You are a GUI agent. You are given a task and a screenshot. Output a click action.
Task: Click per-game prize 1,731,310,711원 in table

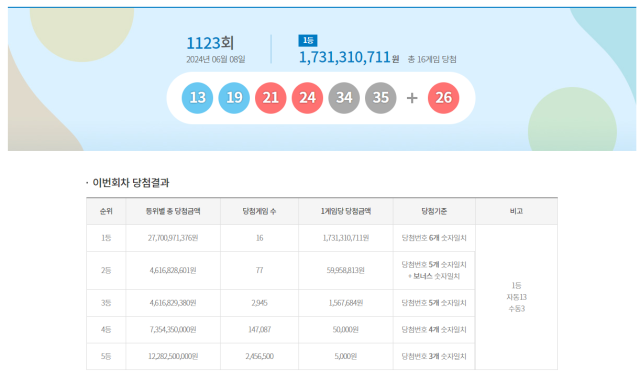point(346,238)
